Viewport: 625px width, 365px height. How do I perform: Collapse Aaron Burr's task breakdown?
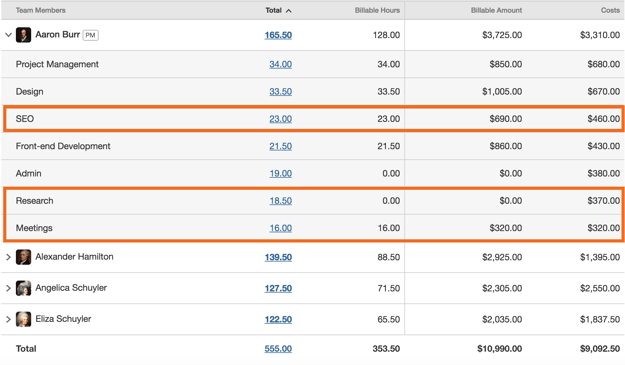(x=8, y=35)
